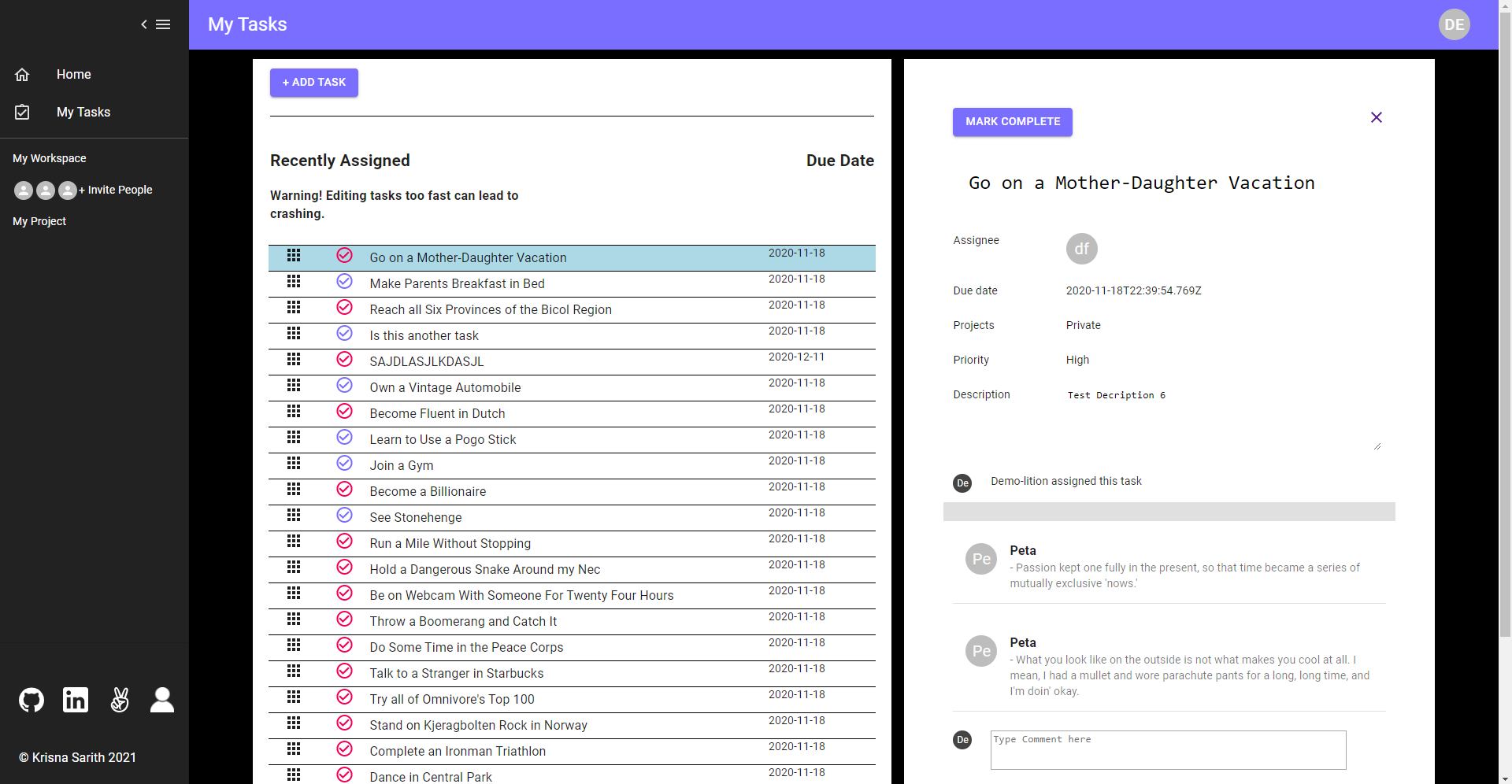Click the Add Task button
1512x784 pixels.
click(313, 83)
